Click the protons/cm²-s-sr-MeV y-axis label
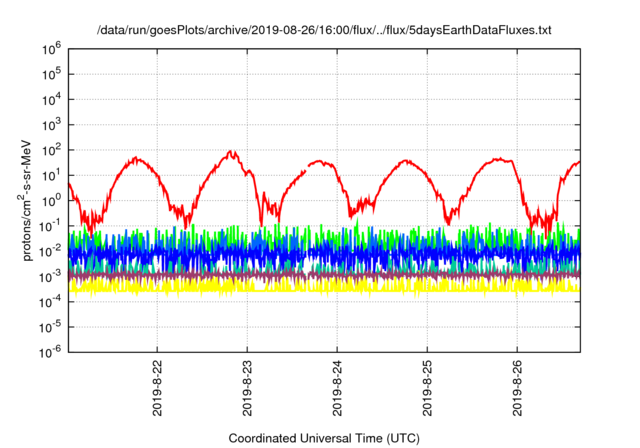 coord(26,200)
